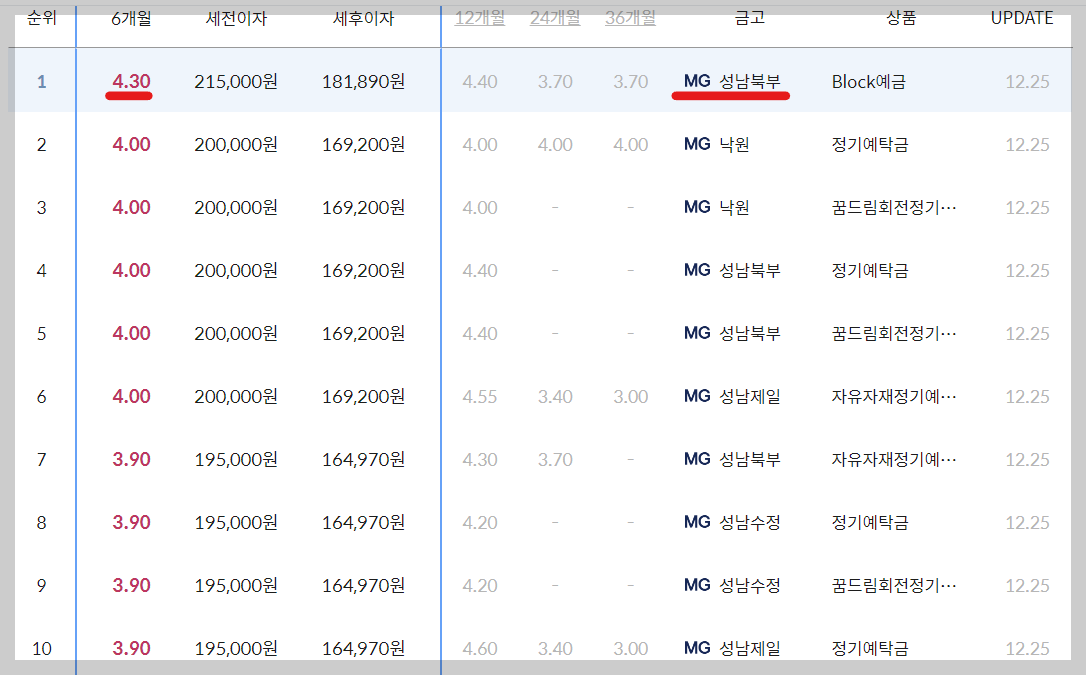
Task: Click the MG icon beside 성남북부 in rank 4
Action: [696, 271]
